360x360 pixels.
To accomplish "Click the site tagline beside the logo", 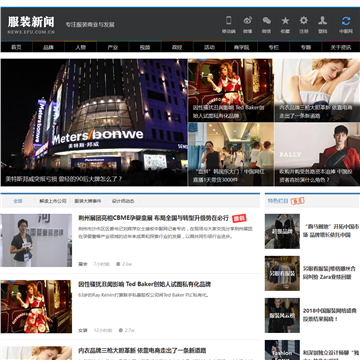I will (90, 25).
